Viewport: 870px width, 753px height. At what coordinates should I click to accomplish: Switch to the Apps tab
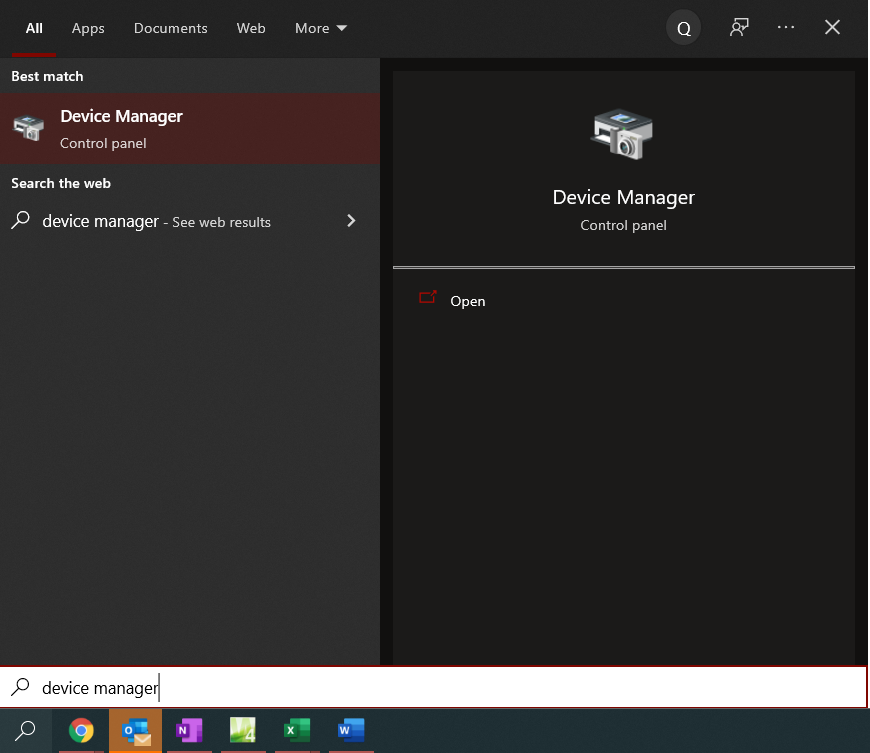88,28
